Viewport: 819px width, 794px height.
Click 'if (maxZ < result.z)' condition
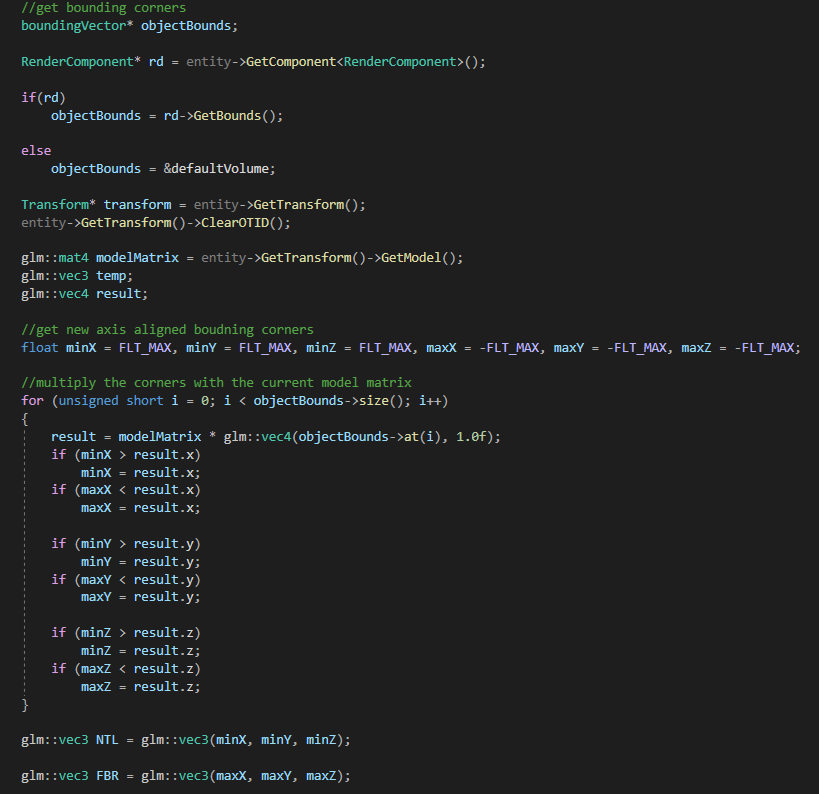(126, 669)
